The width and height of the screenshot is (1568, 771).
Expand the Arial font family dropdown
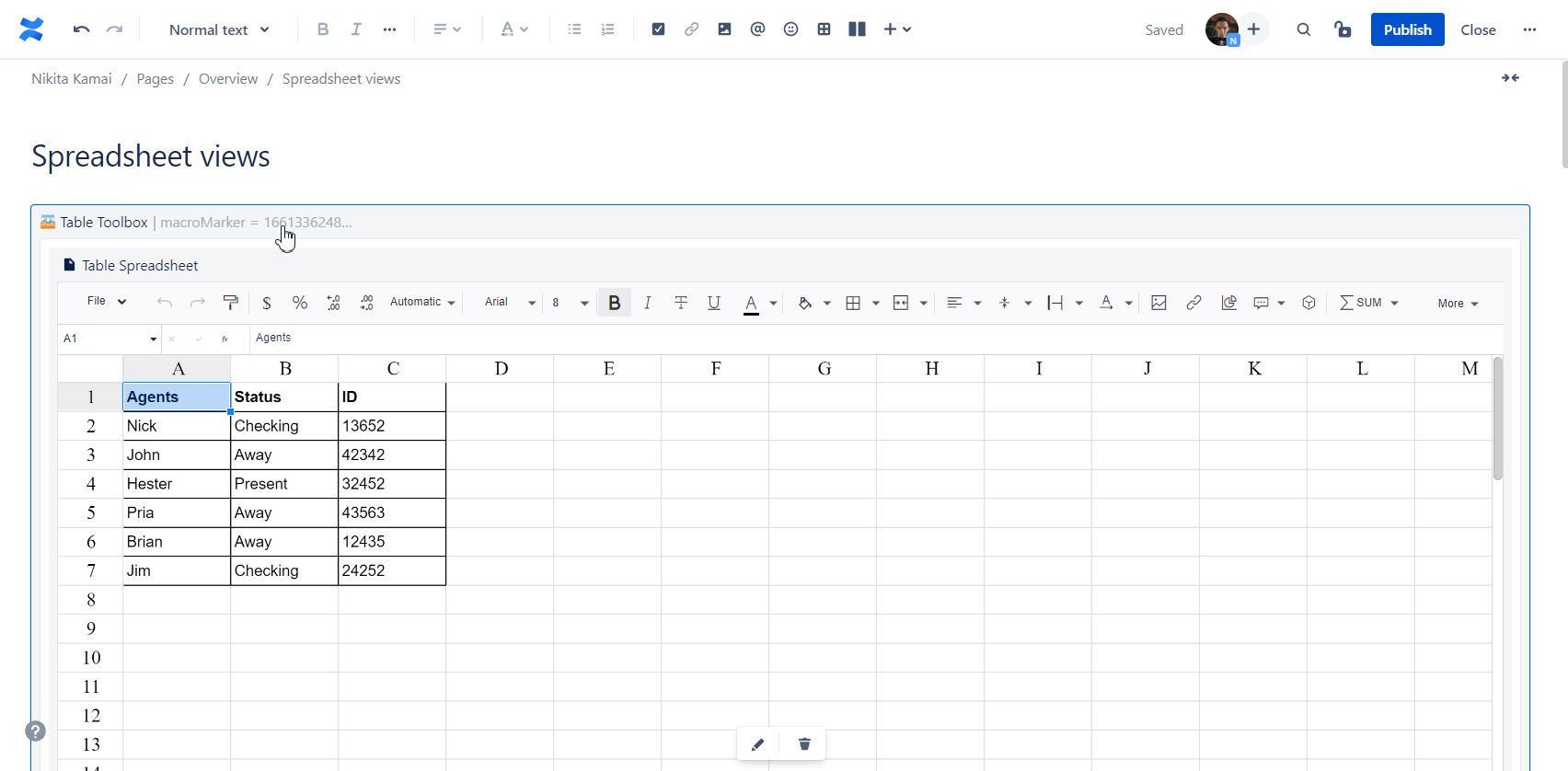(x=510, y=303)
